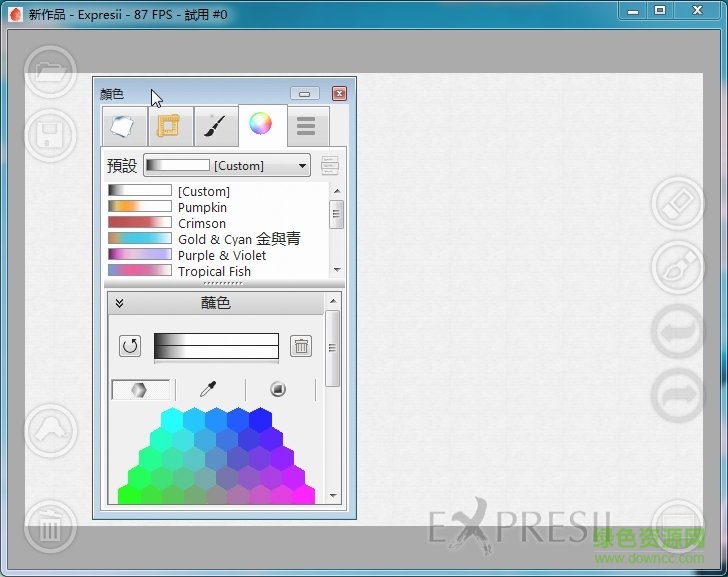The image size is (728, 577).
Task: Click the floppy disk save icon
Action: pos(49,138)
